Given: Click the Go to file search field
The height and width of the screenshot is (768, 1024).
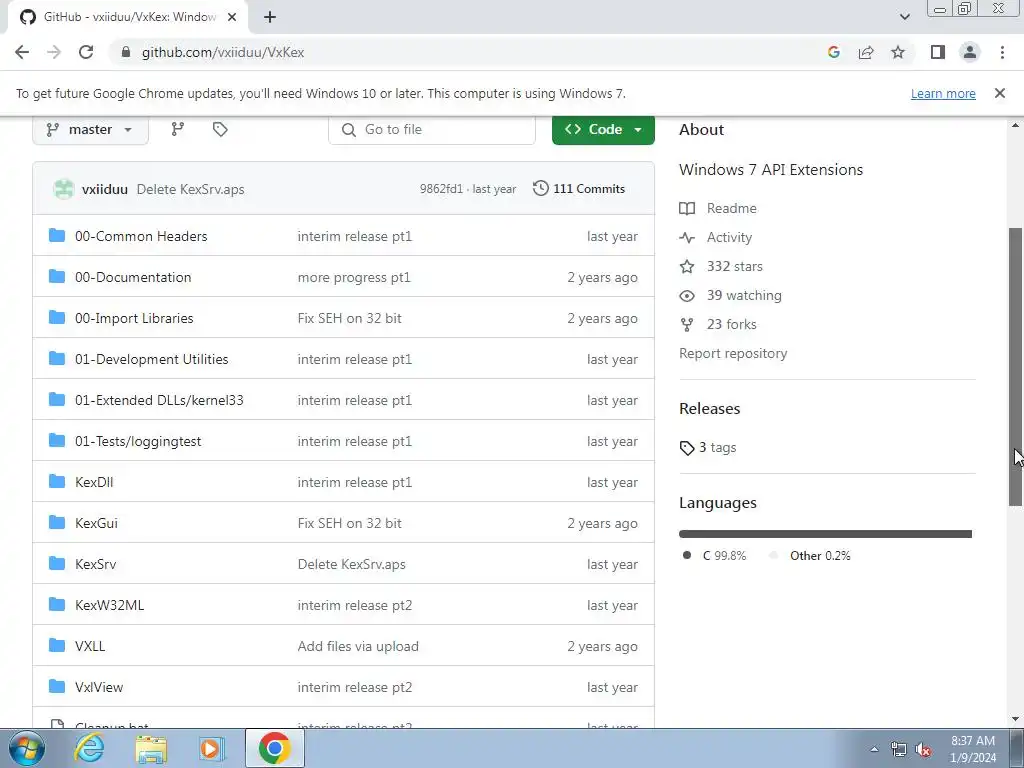Looking at the screenshot, I should [432, 129].
